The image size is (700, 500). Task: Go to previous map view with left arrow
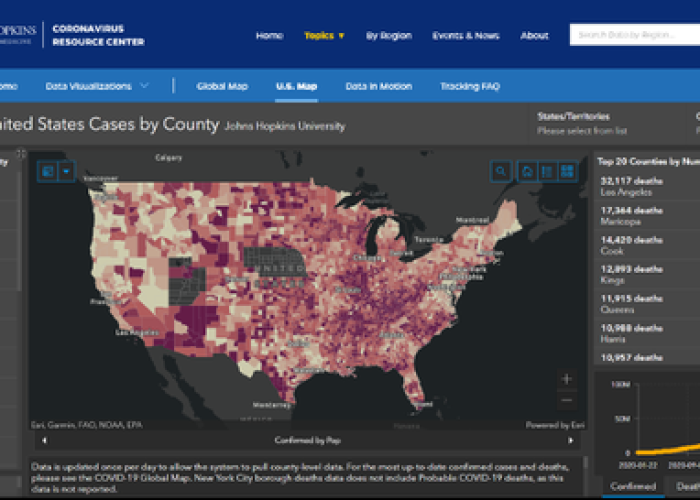coord(44,440)
